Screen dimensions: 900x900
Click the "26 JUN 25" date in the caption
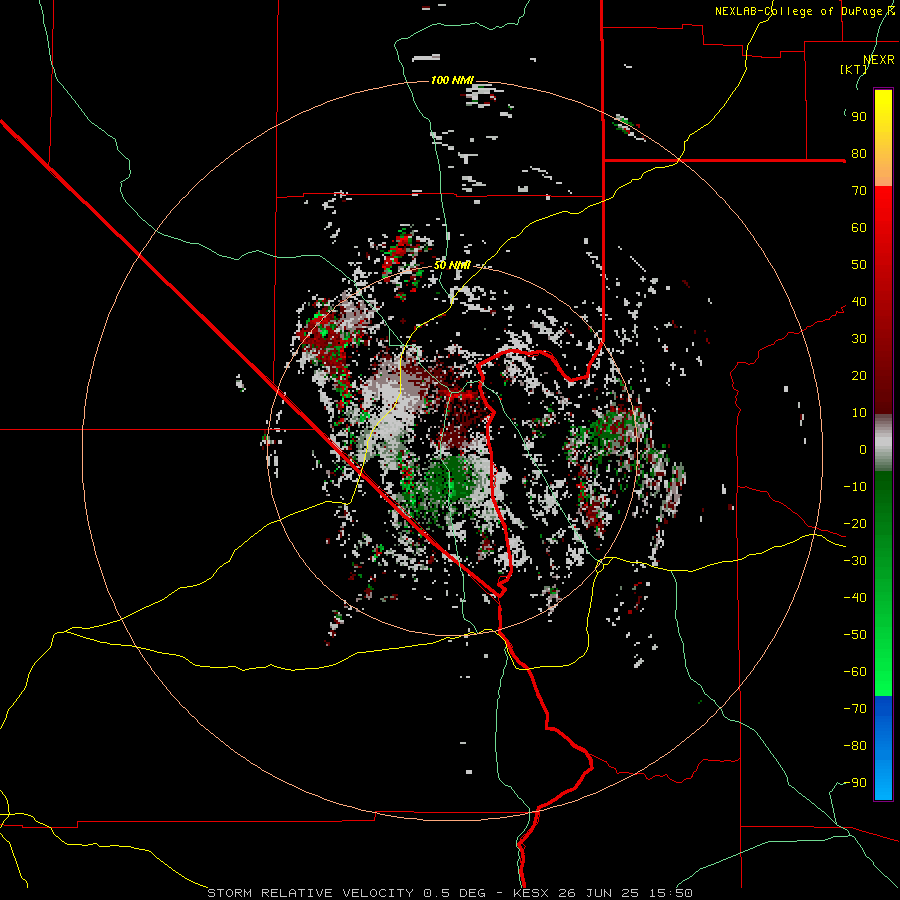(601, 893)
